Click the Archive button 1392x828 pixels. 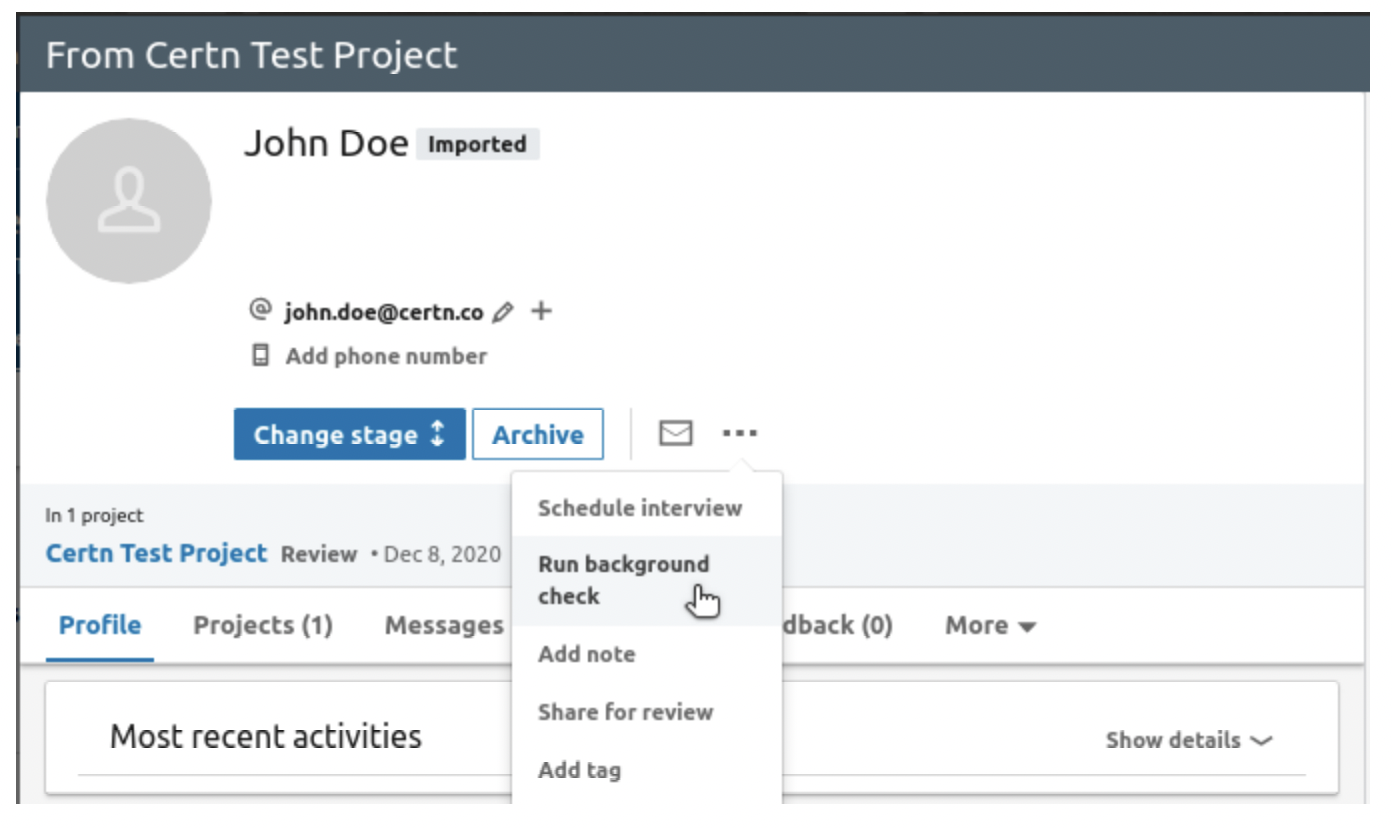coord(538,434)
